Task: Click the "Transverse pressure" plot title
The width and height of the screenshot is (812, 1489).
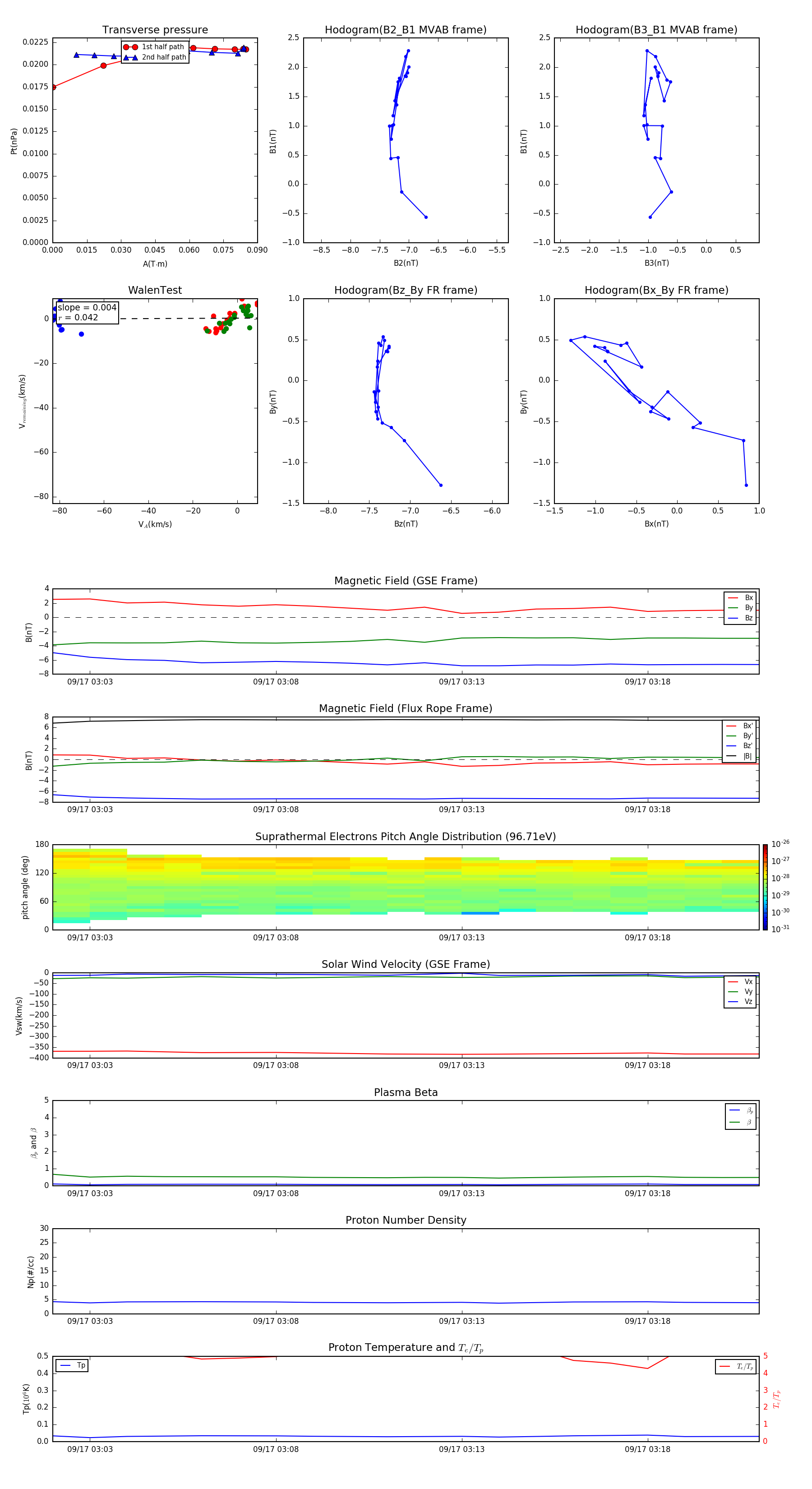Action: tap(155, 30)
